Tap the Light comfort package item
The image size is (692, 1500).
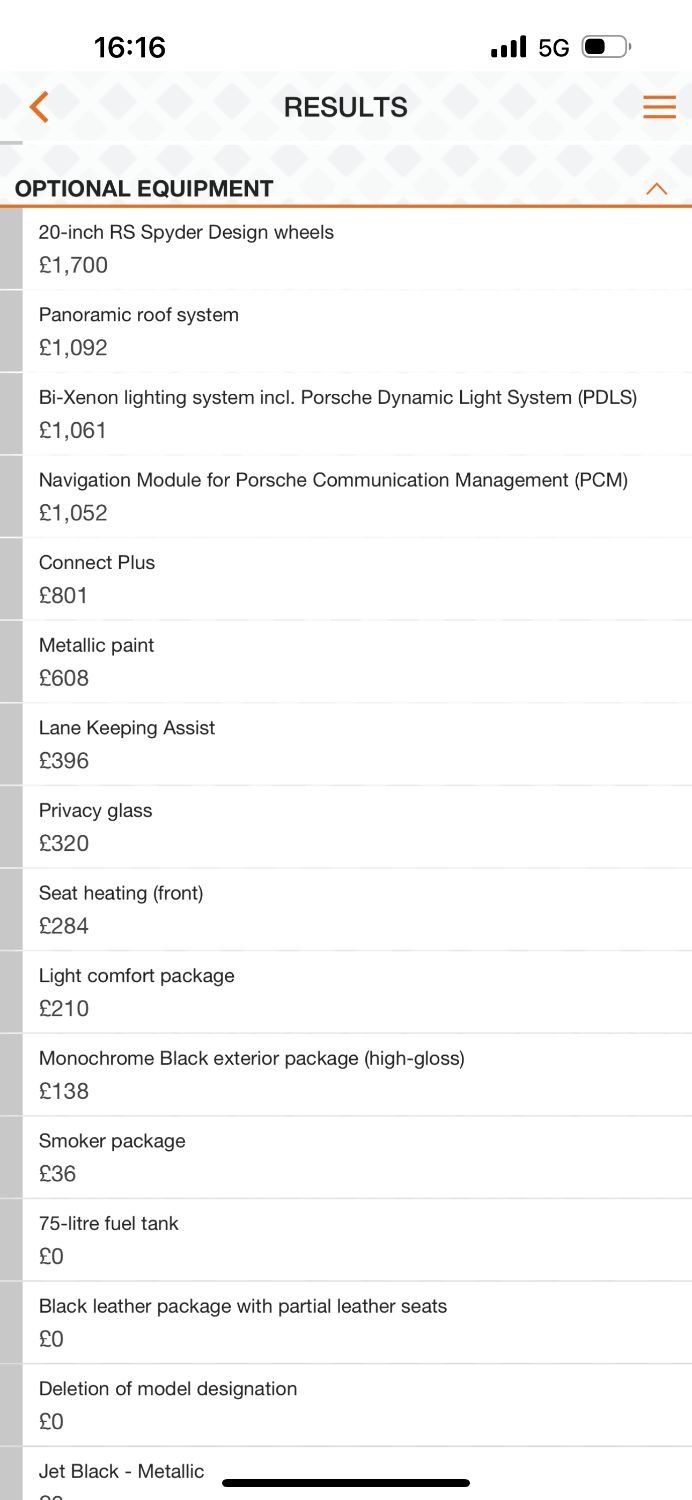(x=137, y=992)
